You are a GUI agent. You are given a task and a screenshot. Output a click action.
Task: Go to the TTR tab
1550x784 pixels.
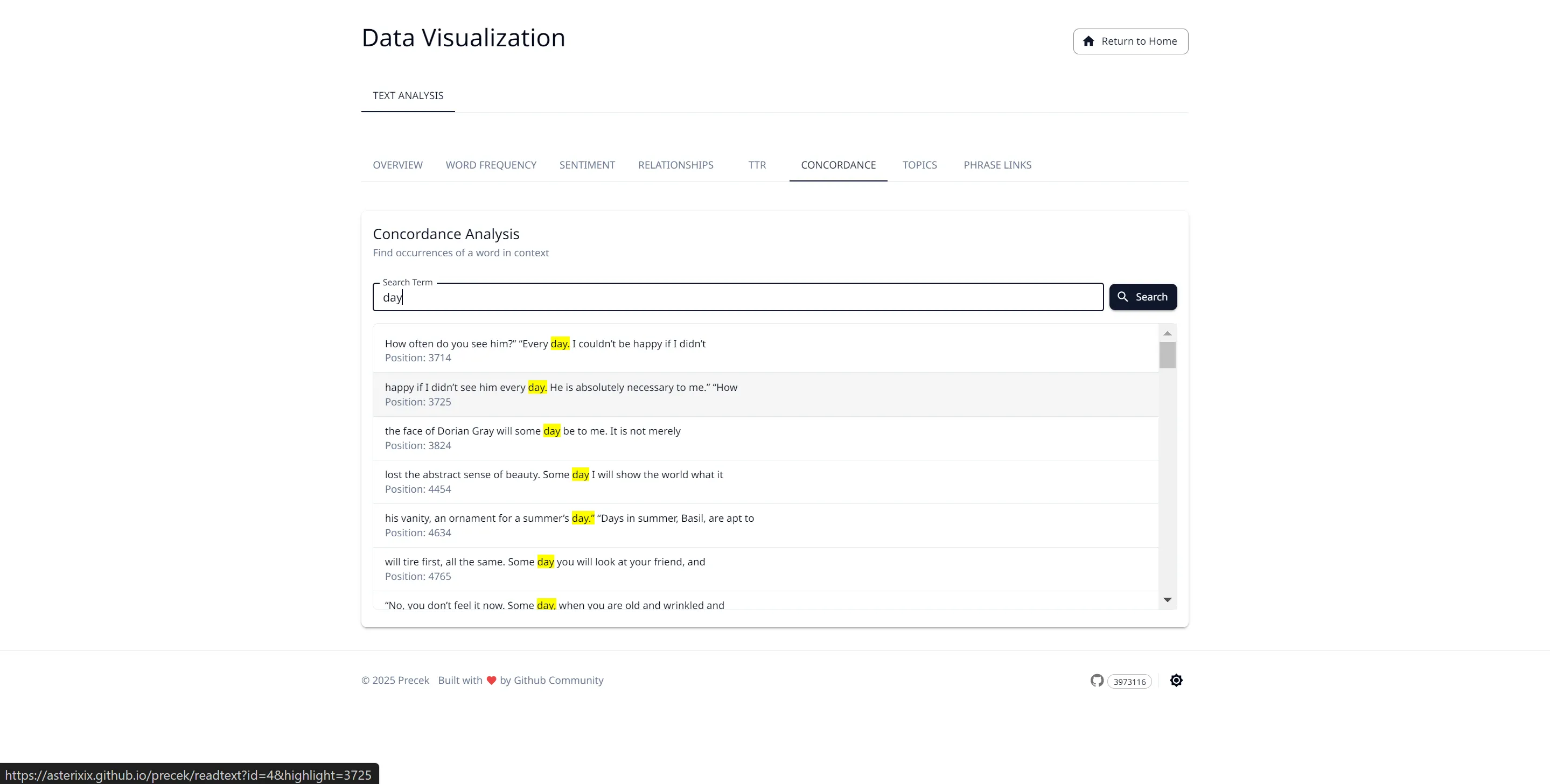click(x=756, y=165)
